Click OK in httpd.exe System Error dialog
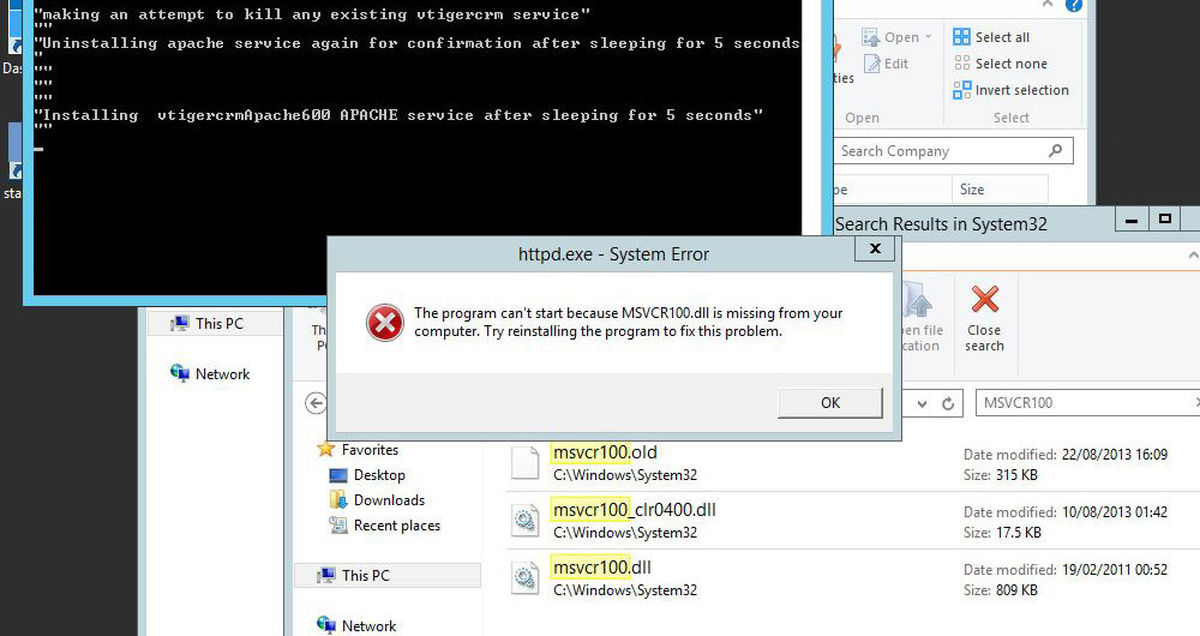This screenshot has height=636, width=1200. coord(830,403)
